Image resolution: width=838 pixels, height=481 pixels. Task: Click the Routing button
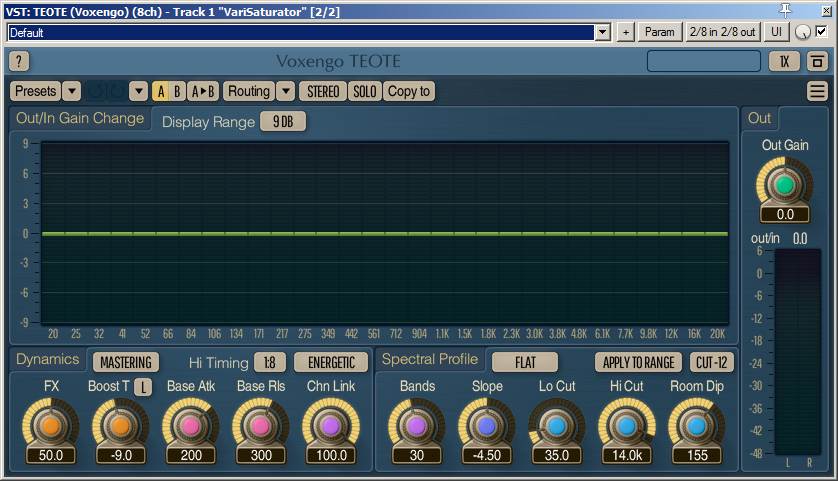click(249, 91)
